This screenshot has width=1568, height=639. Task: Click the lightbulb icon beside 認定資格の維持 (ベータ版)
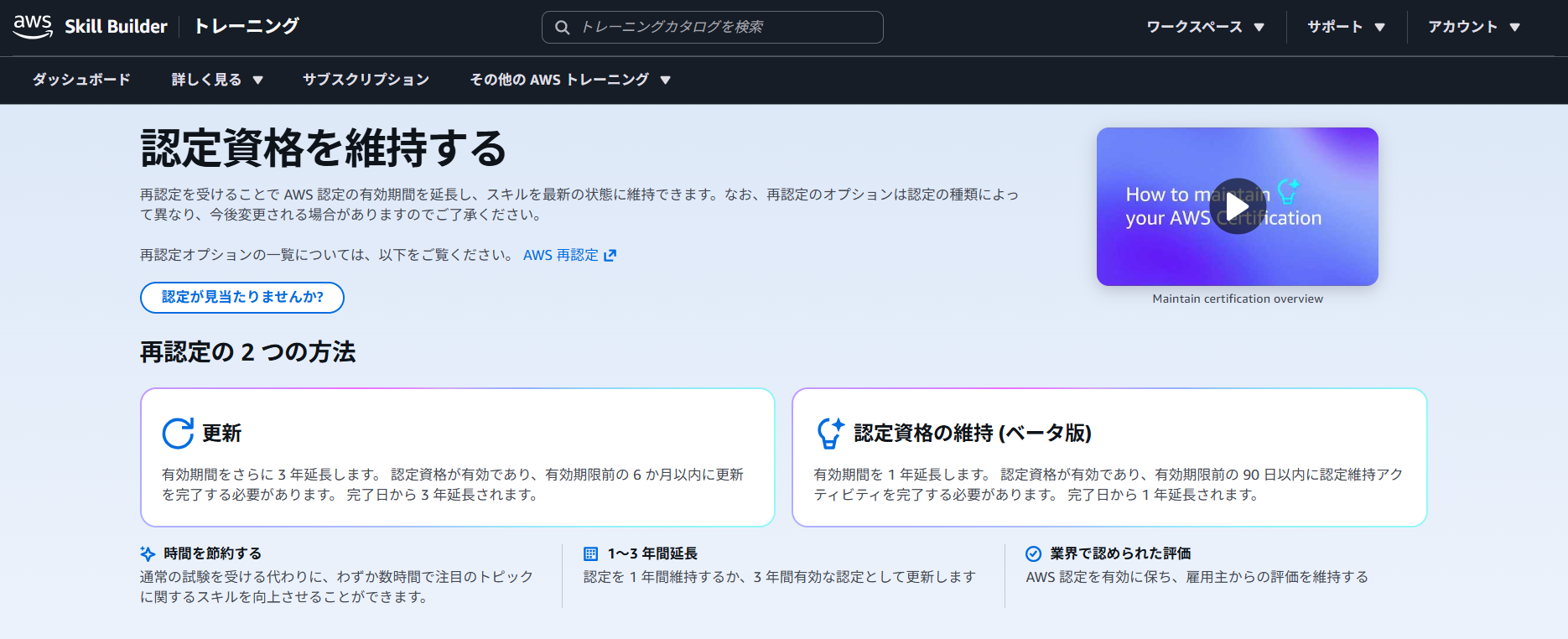tap(830, 433)
